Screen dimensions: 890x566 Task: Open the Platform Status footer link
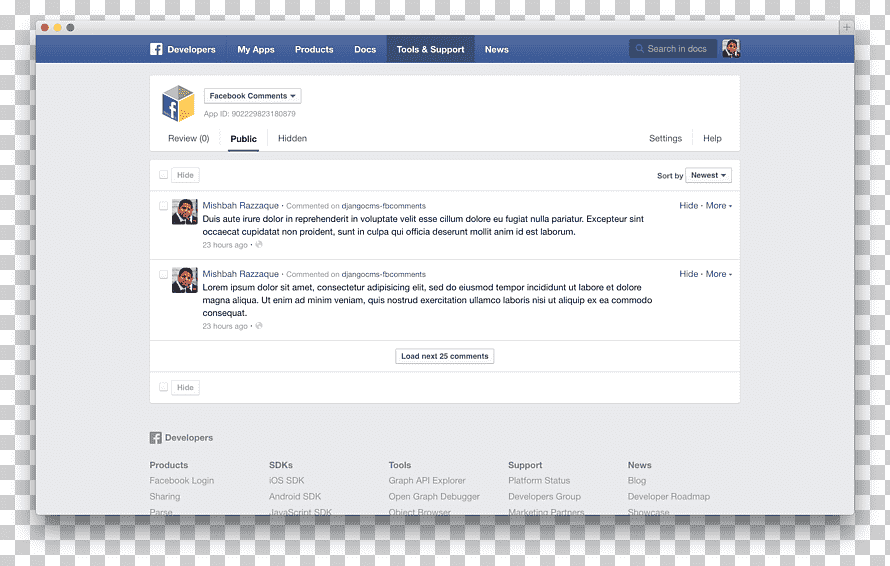coord(539,480)
